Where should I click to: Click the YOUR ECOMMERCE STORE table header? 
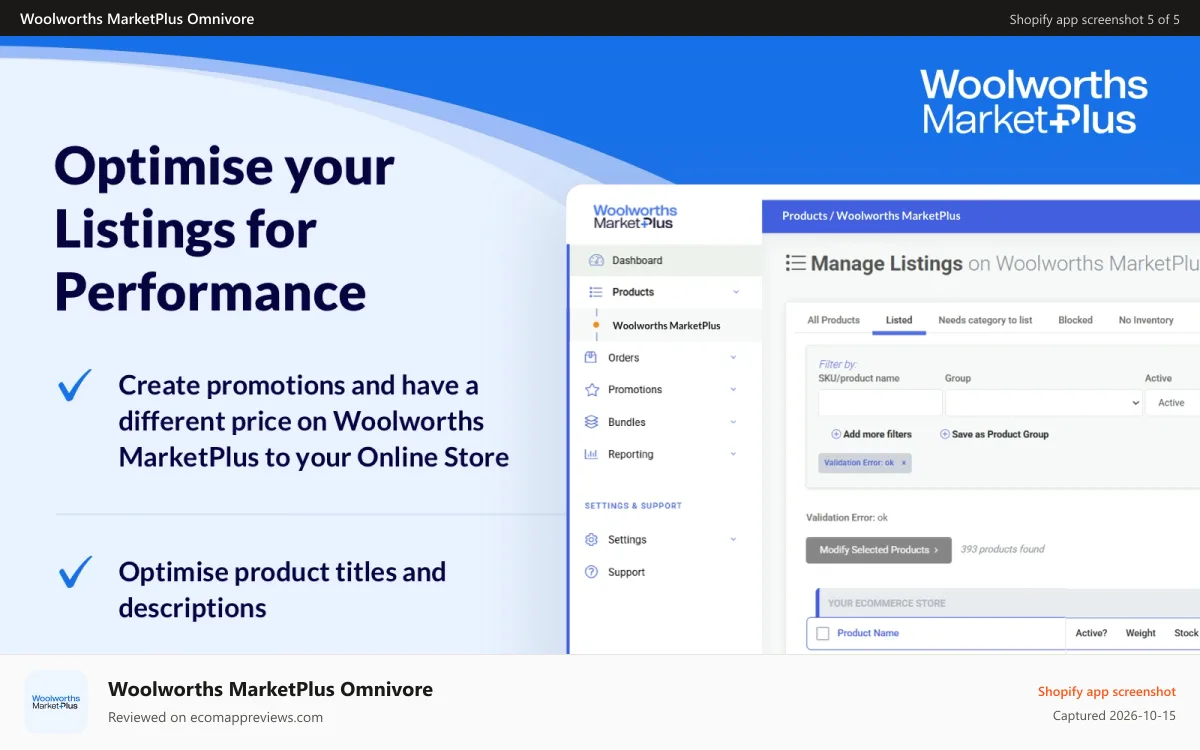point(887,603)
